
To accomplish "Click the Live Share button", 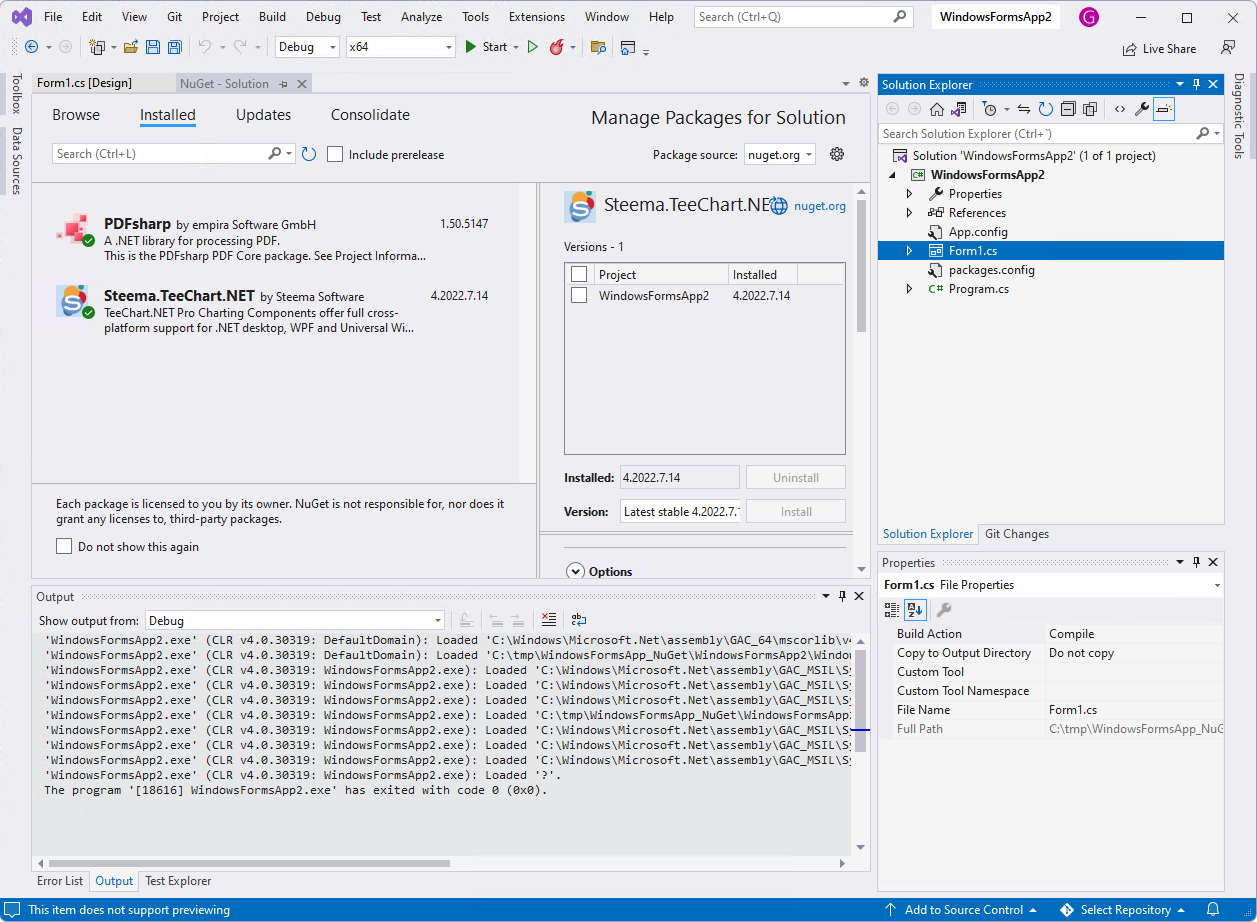I will coord(1159,48).
